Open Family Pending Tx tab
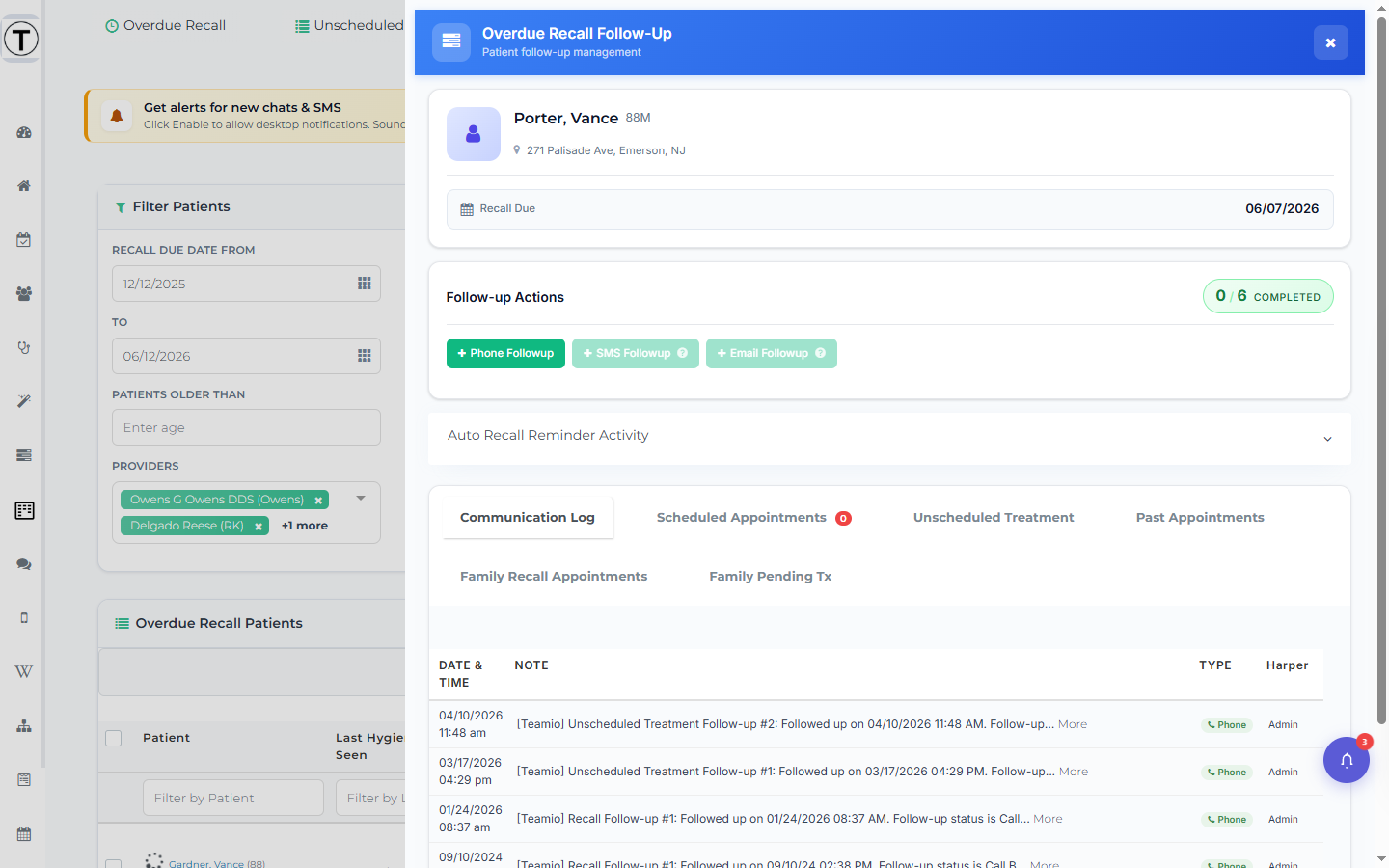This screenshot has width=1389, height=868. pyautogui.click(x=771, y=577)
